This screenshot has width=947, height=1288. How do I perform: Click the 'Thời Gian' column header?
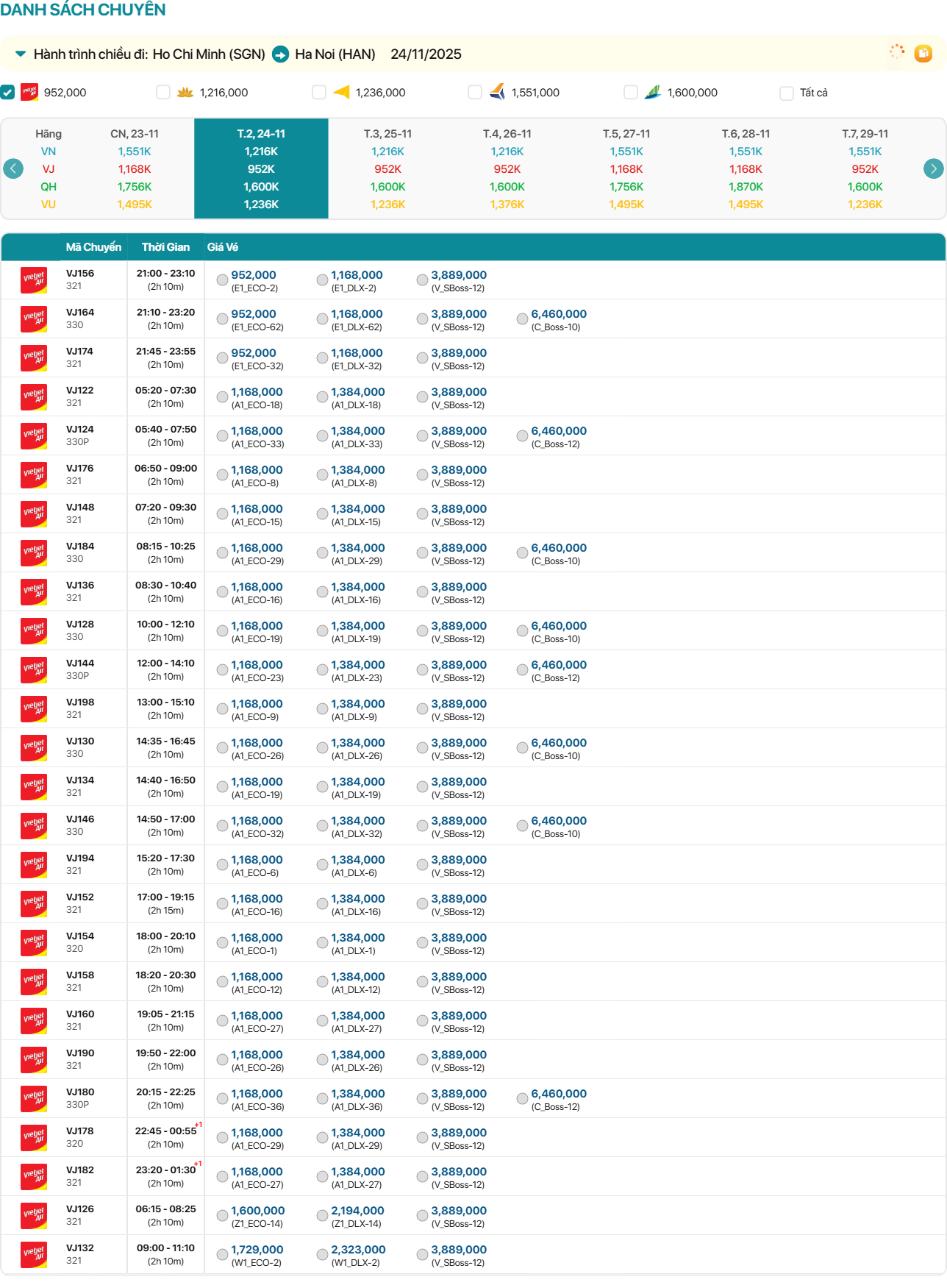(165, 247)
